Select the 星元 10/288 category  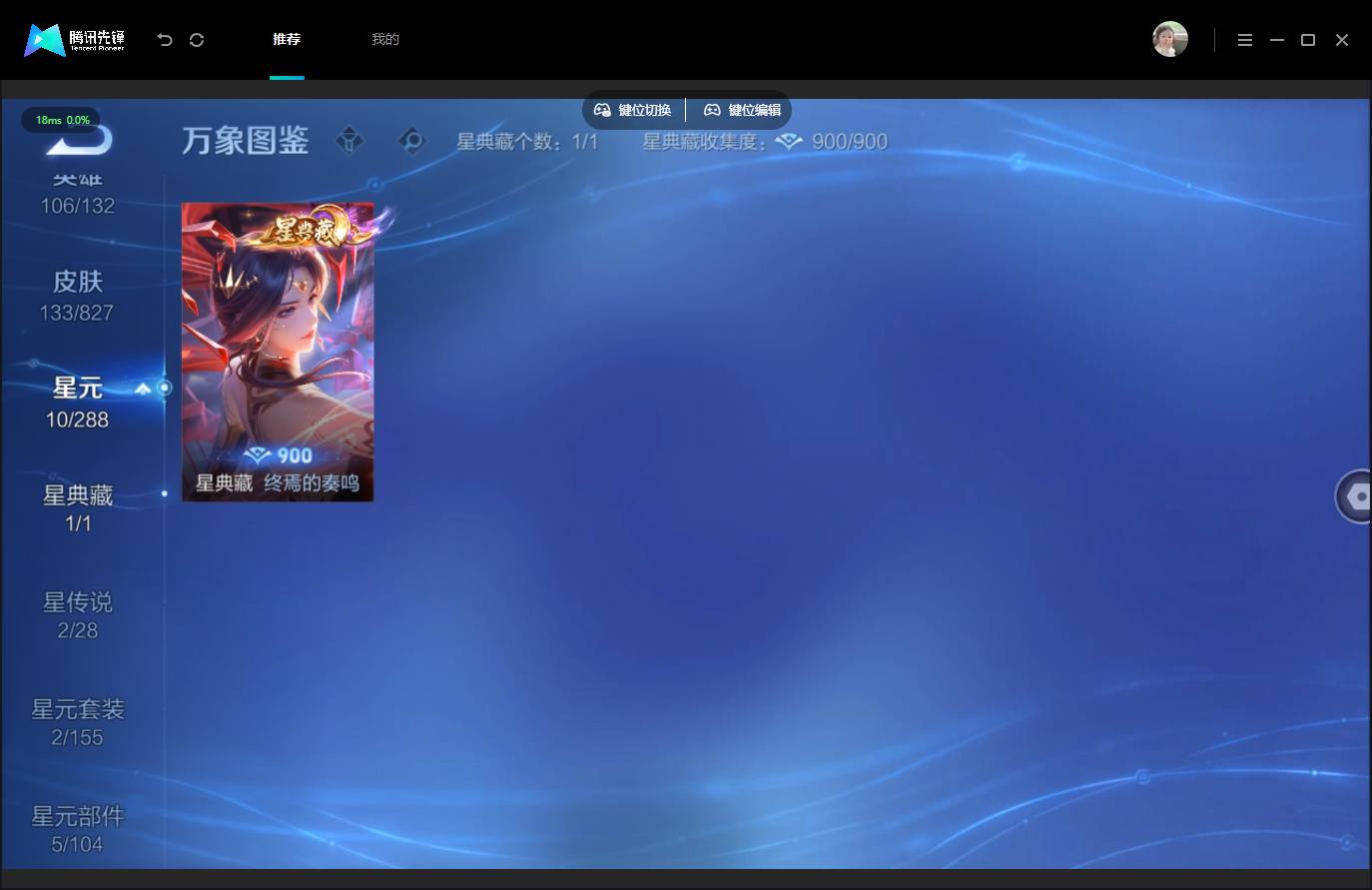pos(77,403)
